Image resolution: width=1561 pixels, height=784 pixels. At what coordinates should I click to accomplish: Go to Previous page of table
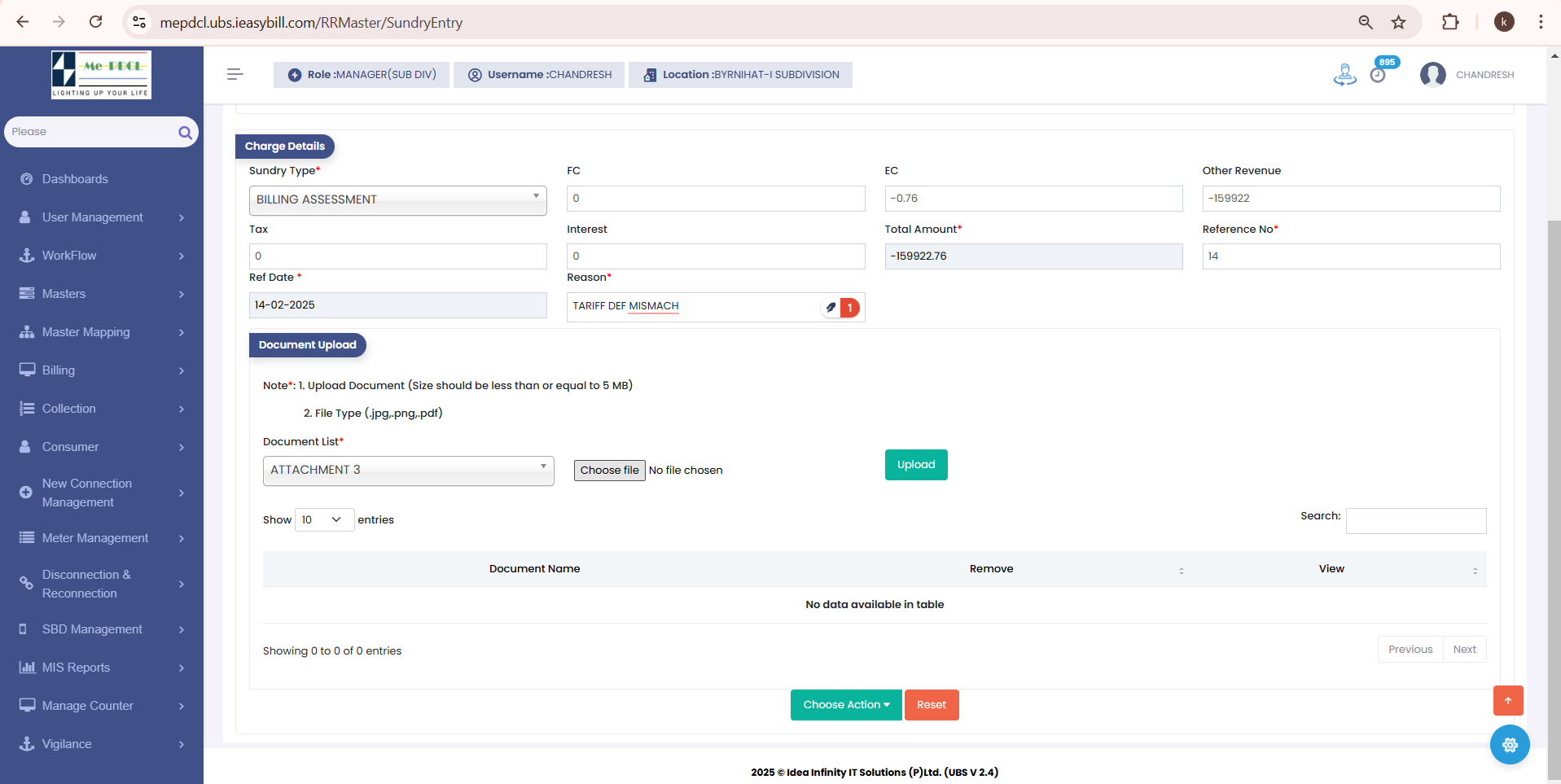pyautogui.click(x=1410, y=650)
